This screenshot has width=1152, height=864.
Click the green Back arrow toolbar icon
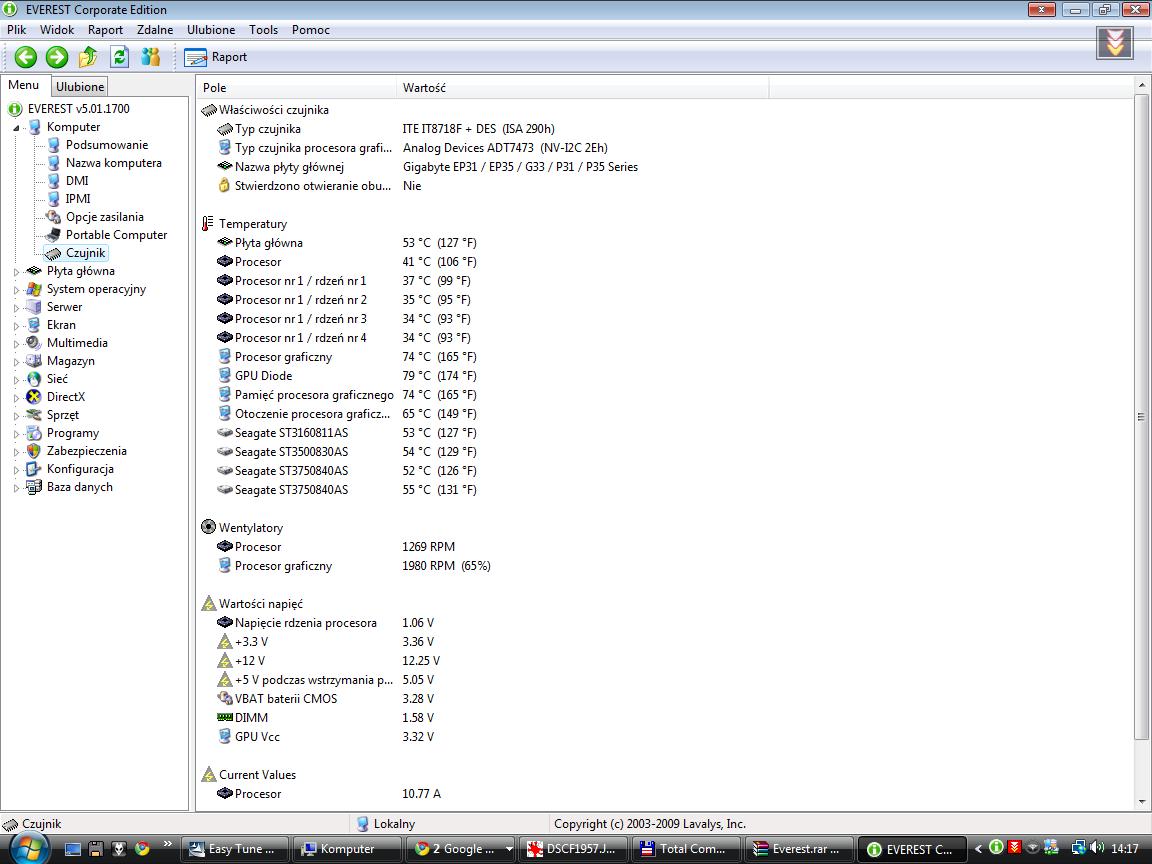pos(26,57)
